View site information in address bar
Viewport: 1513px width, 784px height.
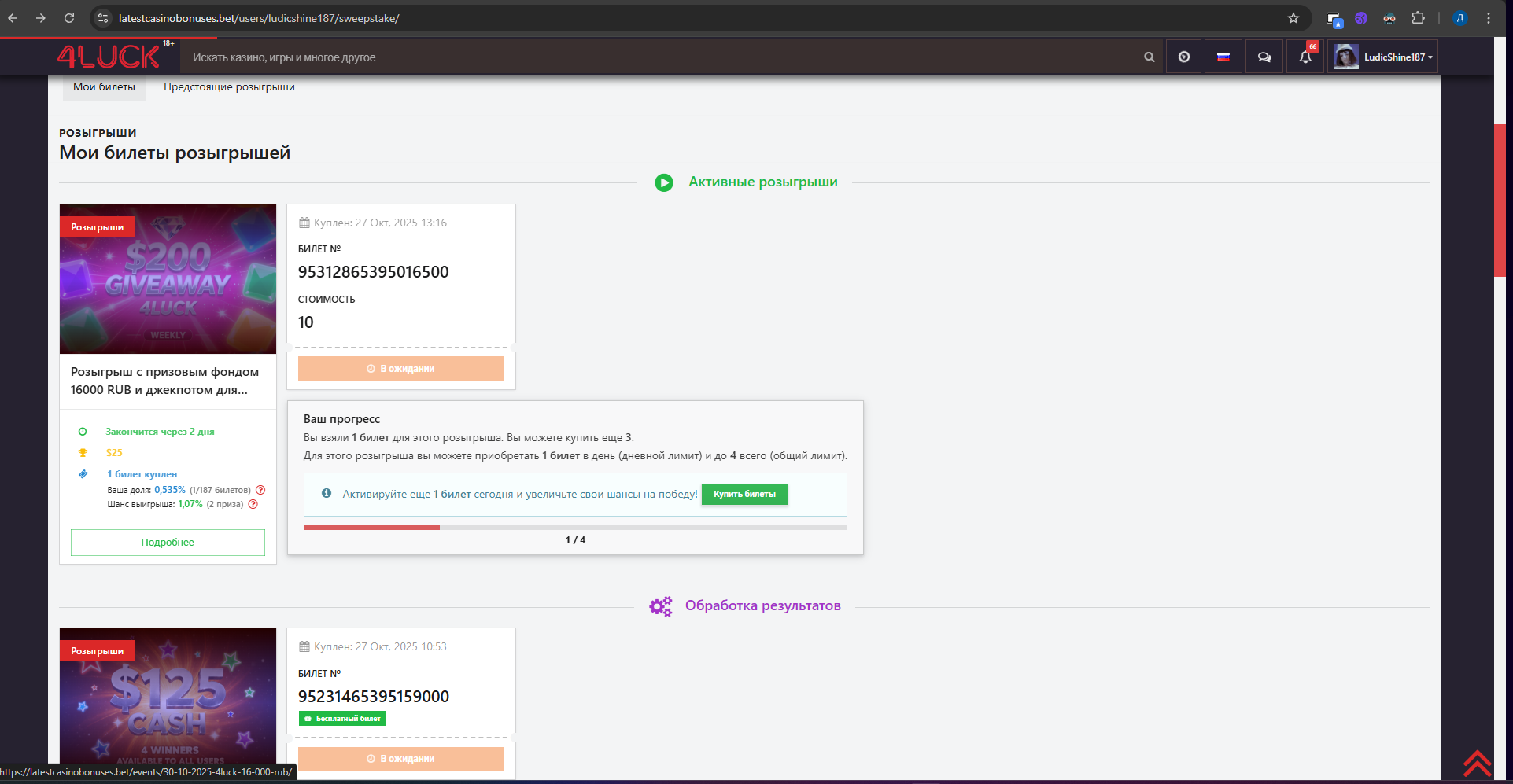pos(103,18)
